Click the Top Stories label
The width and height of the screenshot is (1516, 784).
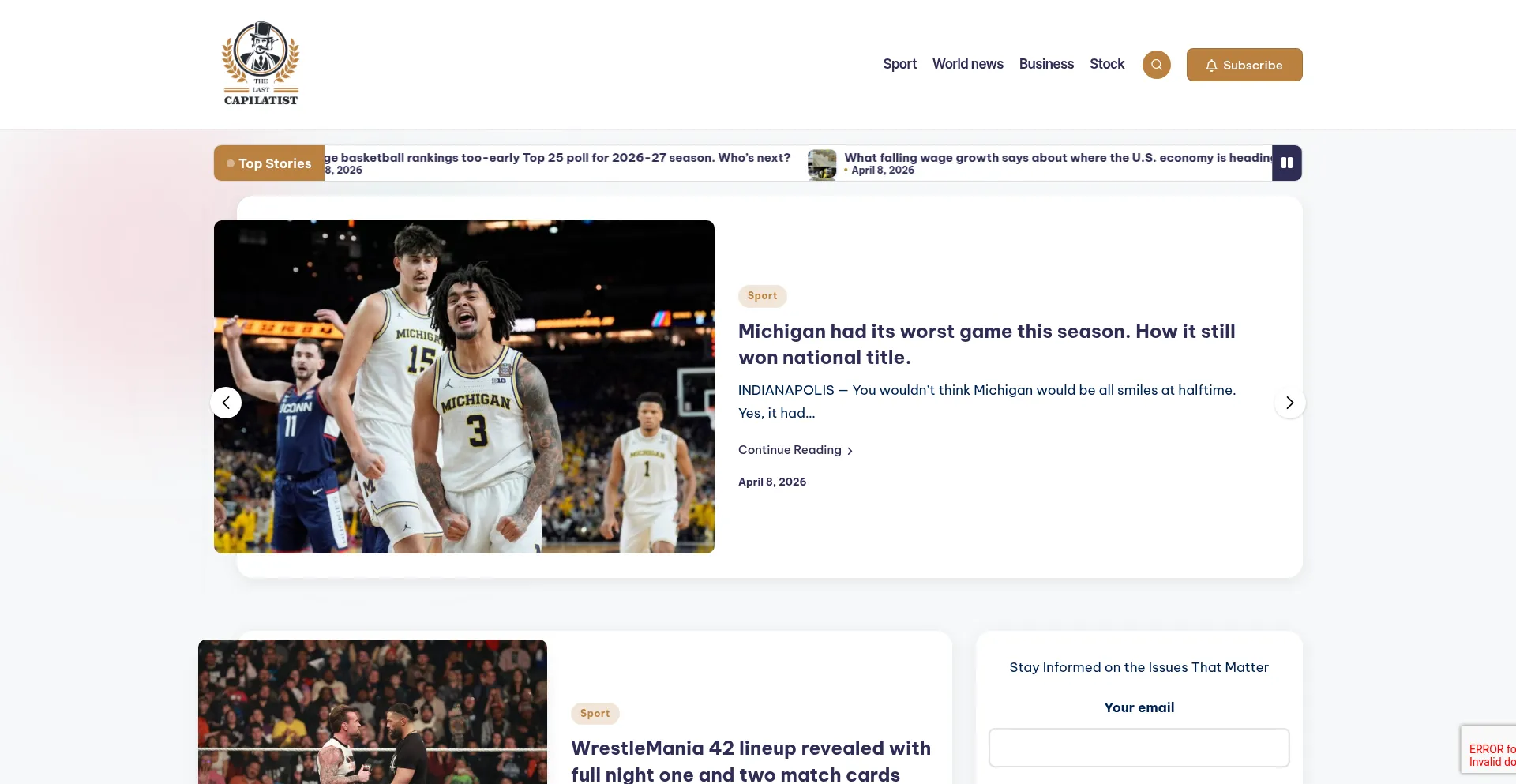pyautogui.click(x=269, y=163)
